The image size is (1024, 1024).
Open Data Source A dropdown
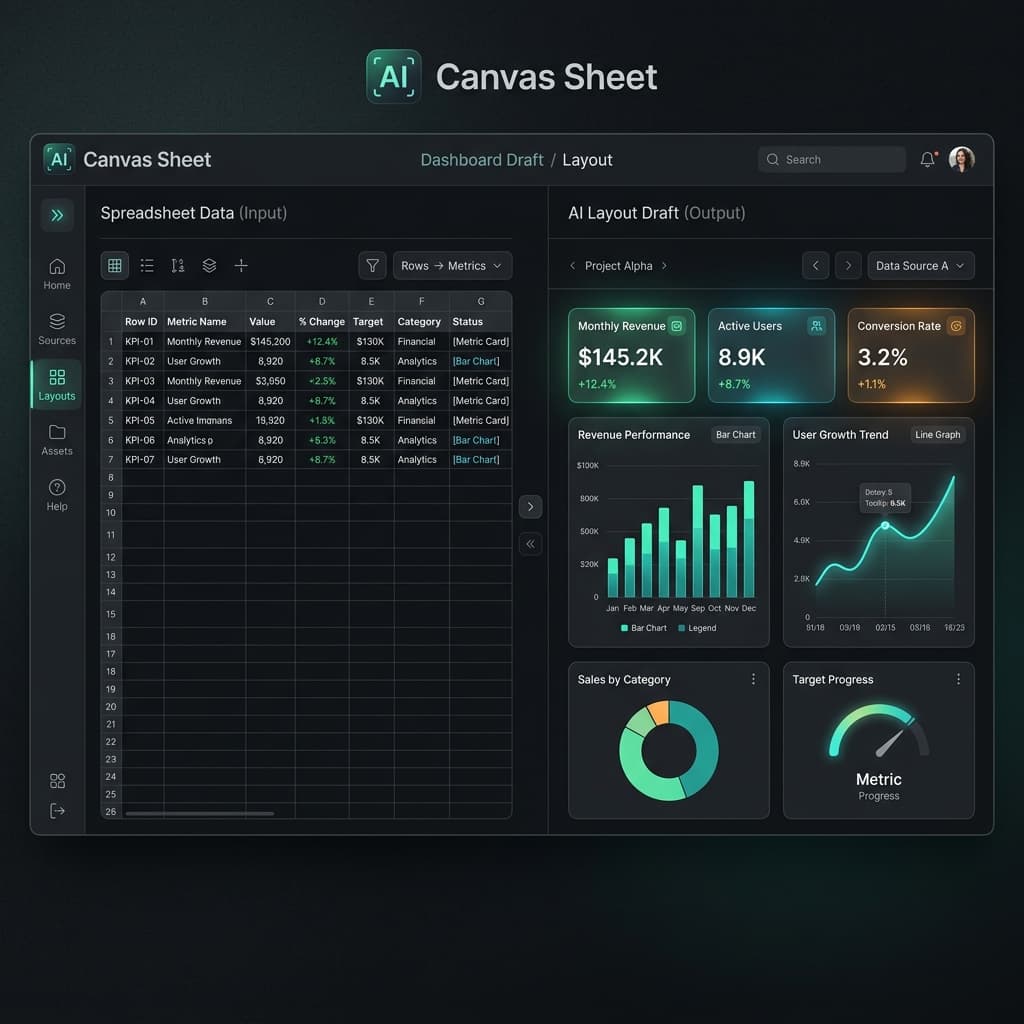921,265
